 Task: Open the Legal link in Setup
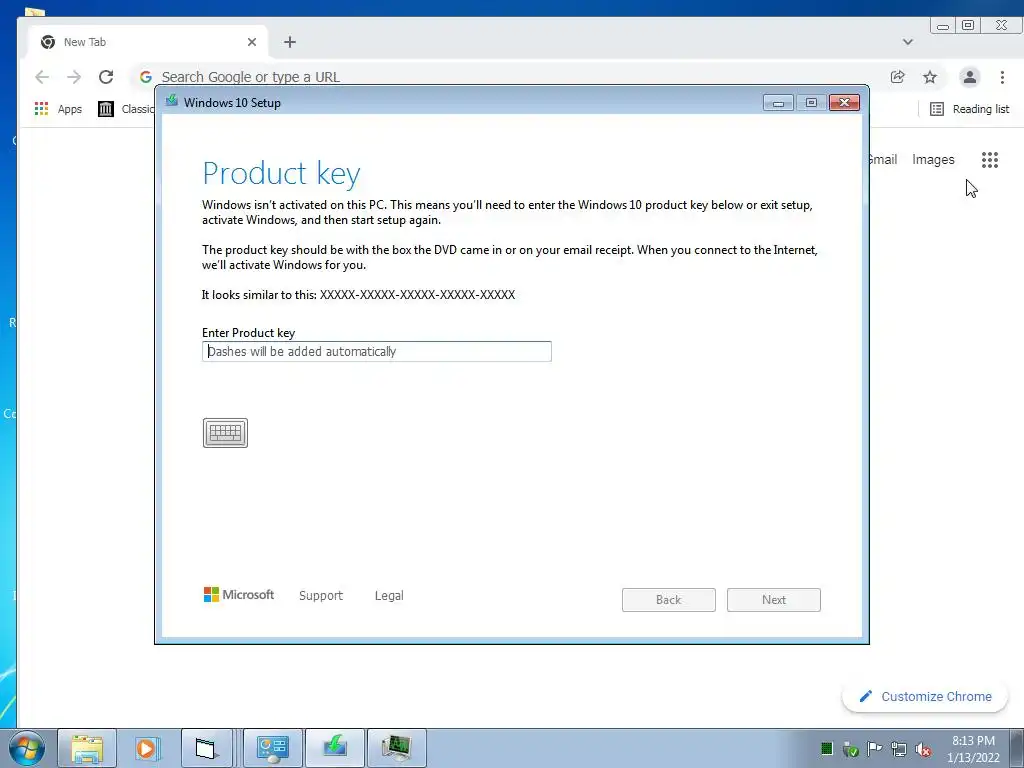(x=389, y=595)
